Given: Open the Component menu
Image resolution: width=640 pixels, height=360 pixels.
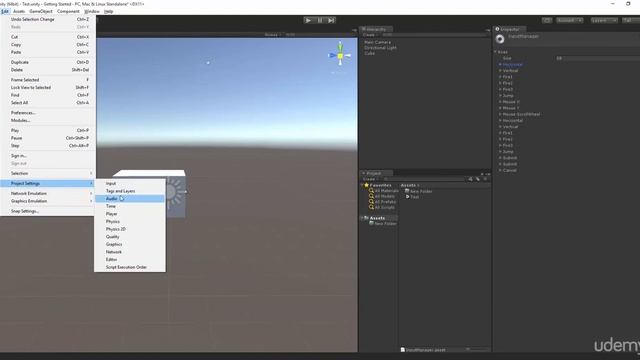Looking at the screenshot, I should click(68, 11).
